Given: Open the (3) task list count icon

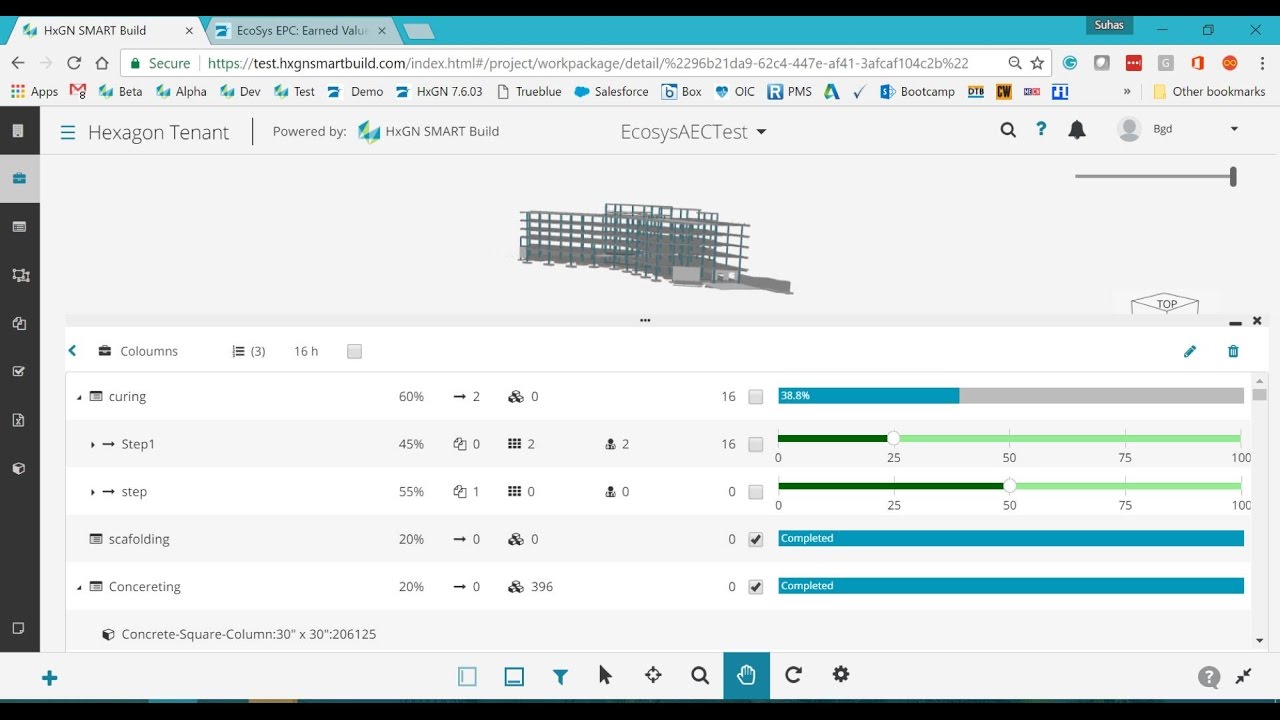Looking at the screenshot, I should tap(248, 351).
